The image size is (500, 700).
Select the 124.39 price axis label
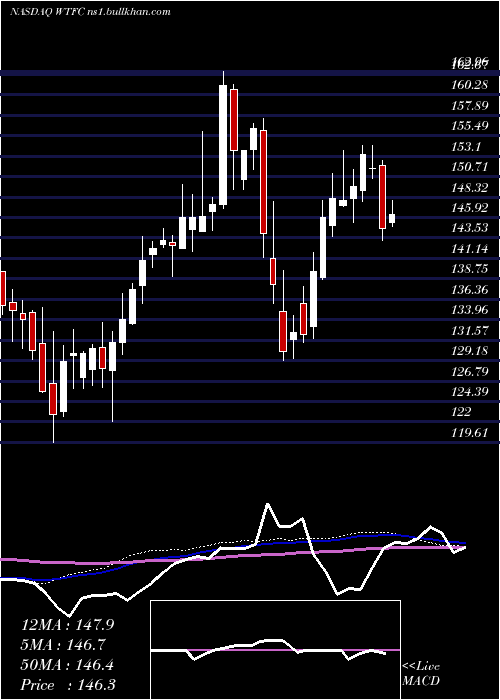pyautogui.click(x=470, y=392)
